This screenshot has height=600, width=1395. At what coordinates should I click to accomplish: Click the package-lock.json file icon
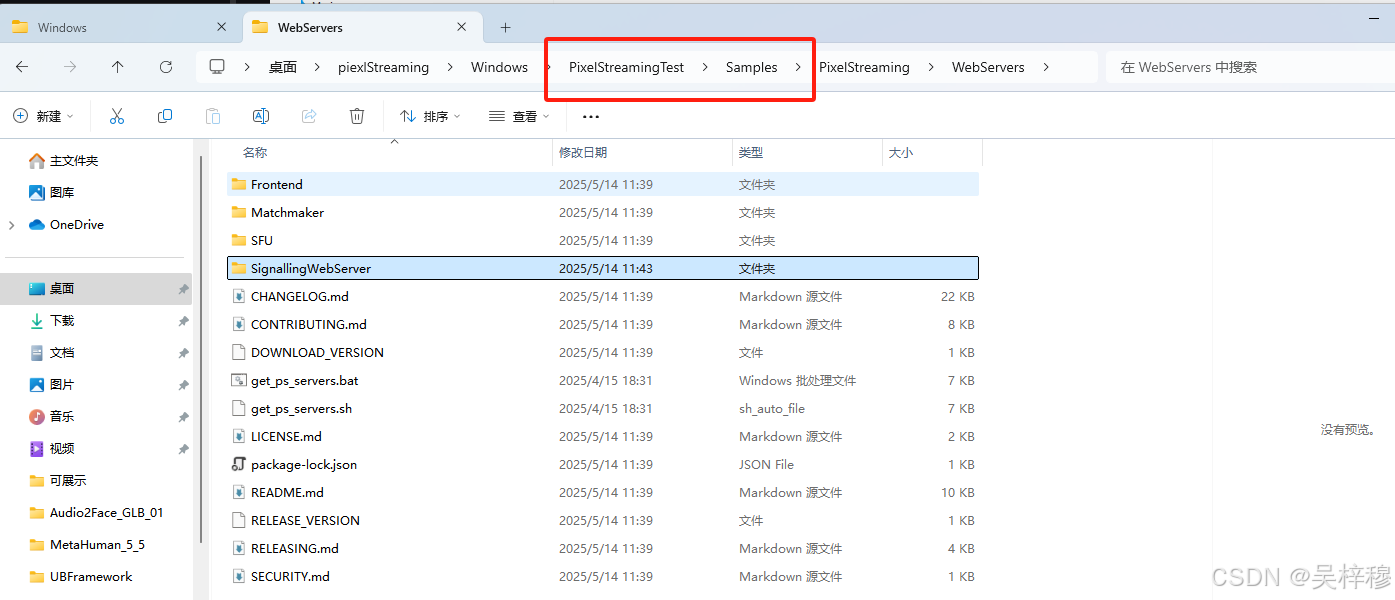click(x=238, y=464)
